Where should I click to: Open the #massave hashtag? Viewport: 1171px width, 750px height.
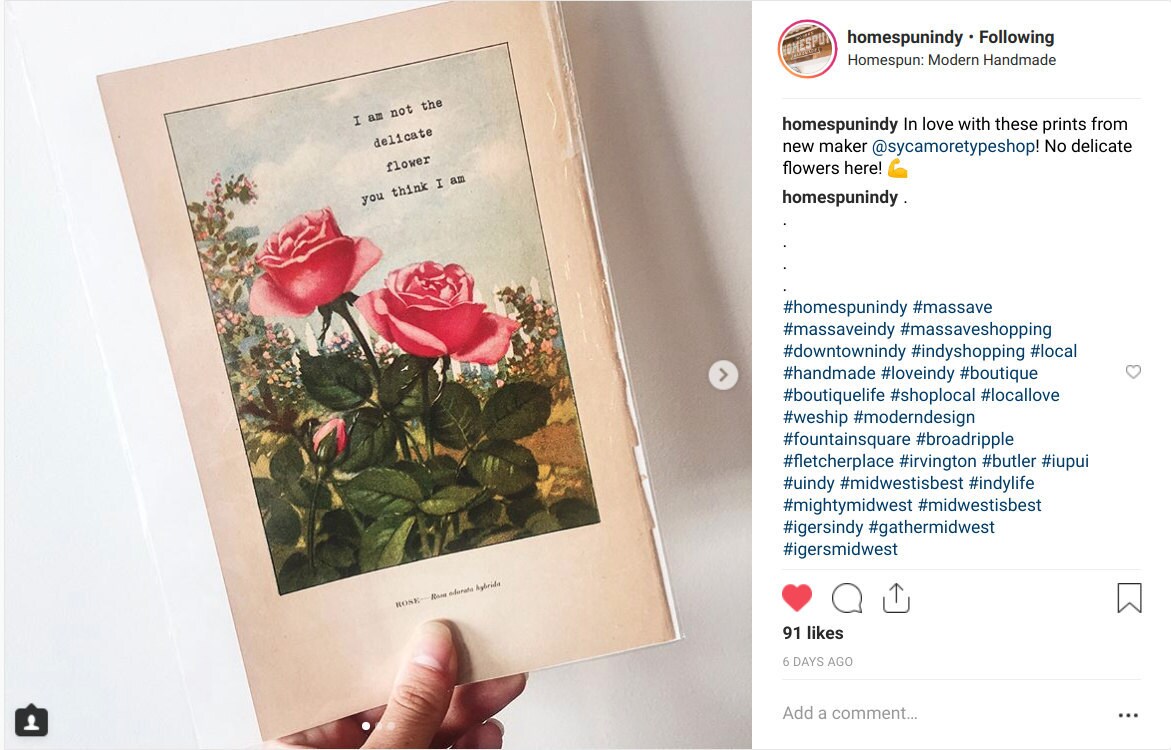coord(952,307)
